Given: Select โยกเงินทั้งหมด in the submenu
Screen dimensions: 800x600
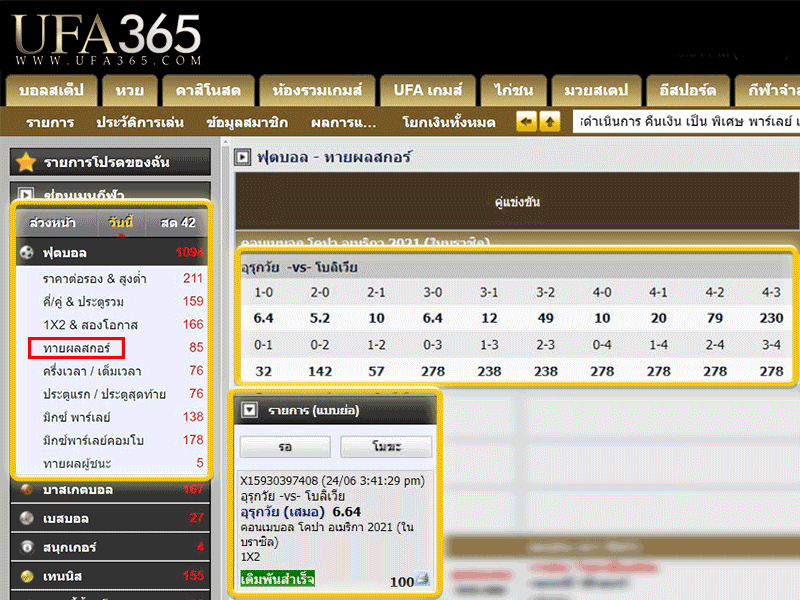Looking at the screenshot, I should (448, 122).
